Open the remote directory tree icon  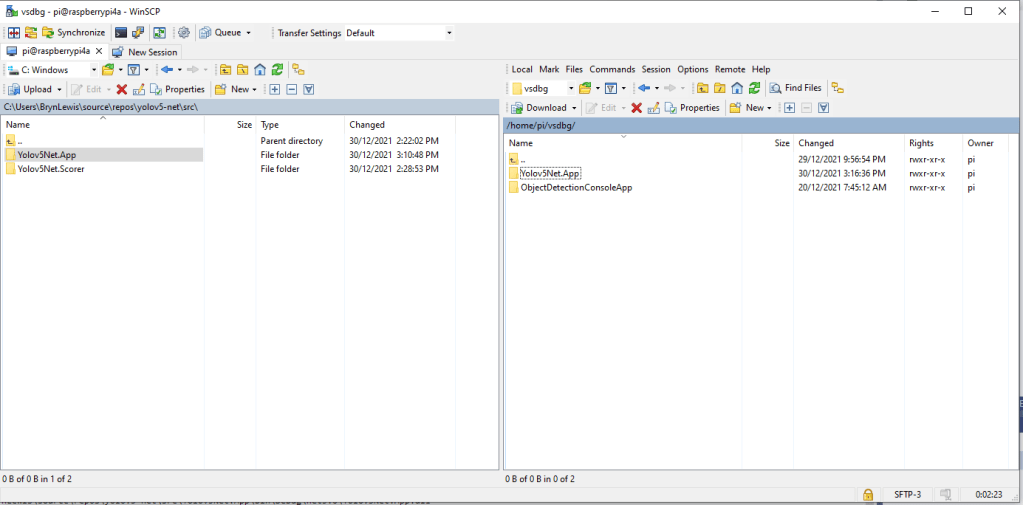(838, 88)
